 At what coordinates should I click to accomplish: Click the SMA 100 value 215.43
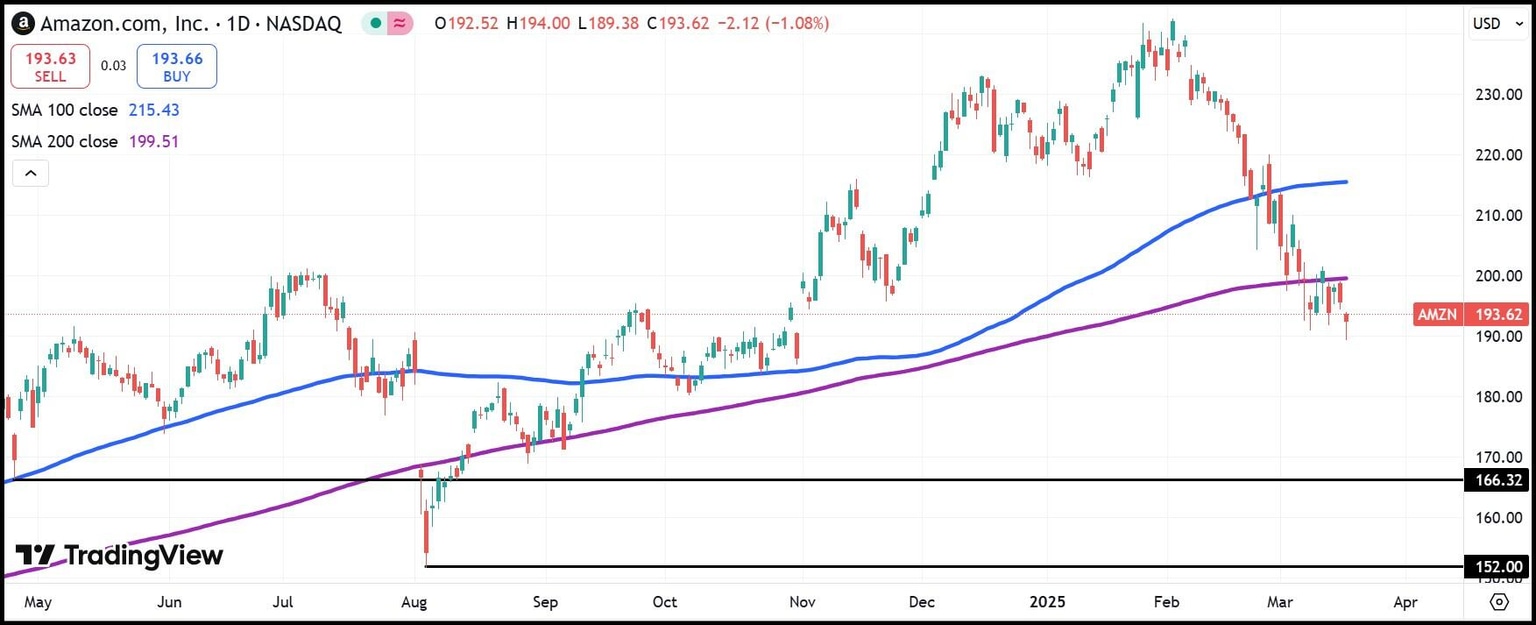tap(154, 110)
